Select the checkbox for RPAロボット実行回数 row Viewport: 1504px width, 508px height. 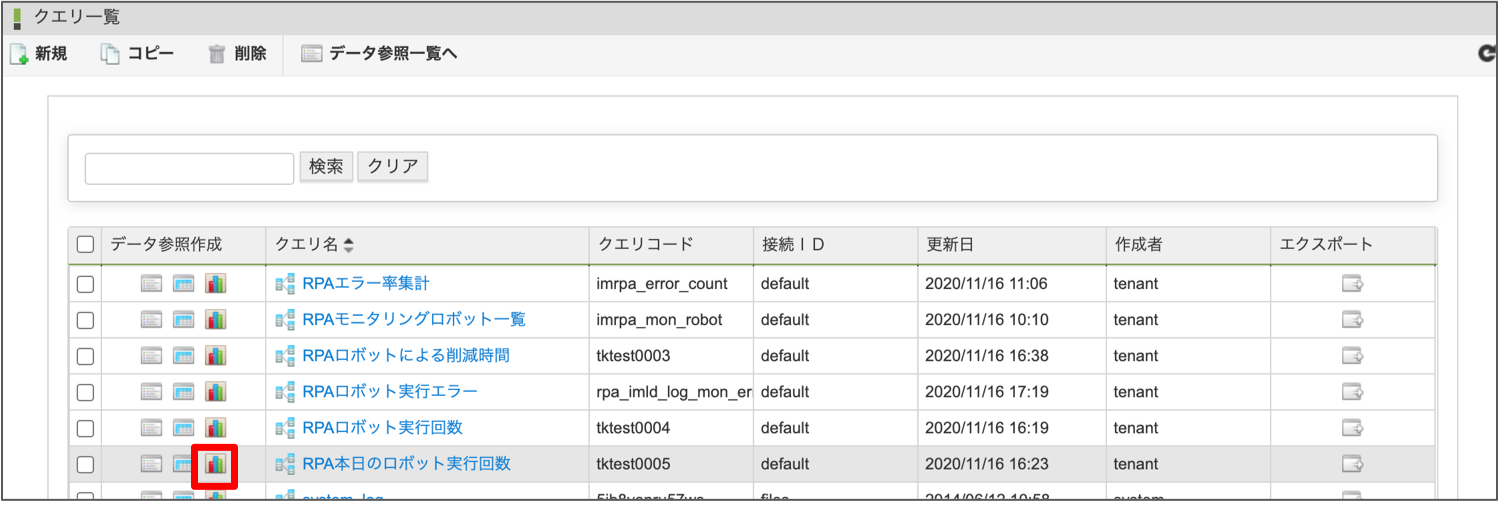pyautogui.click(x=85, y=428)
